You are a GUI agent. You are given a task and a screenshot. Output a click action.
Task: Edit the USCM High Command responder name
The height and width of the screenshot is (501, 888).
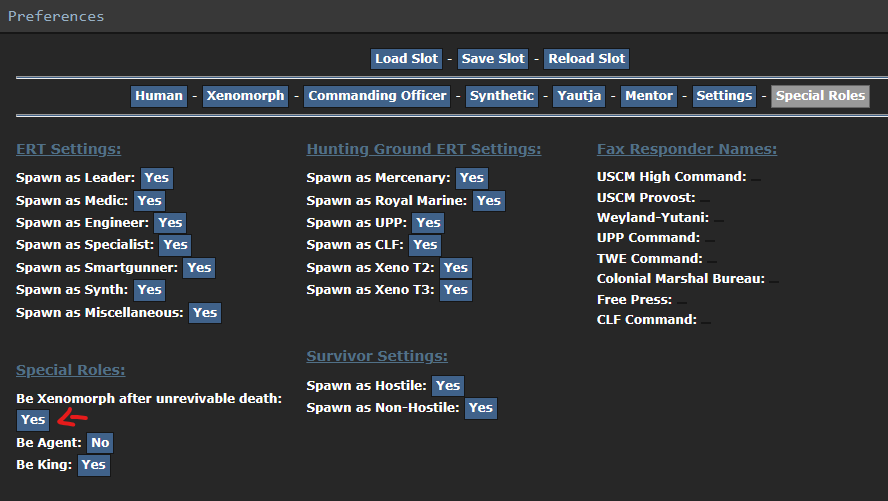pos(756,178)
